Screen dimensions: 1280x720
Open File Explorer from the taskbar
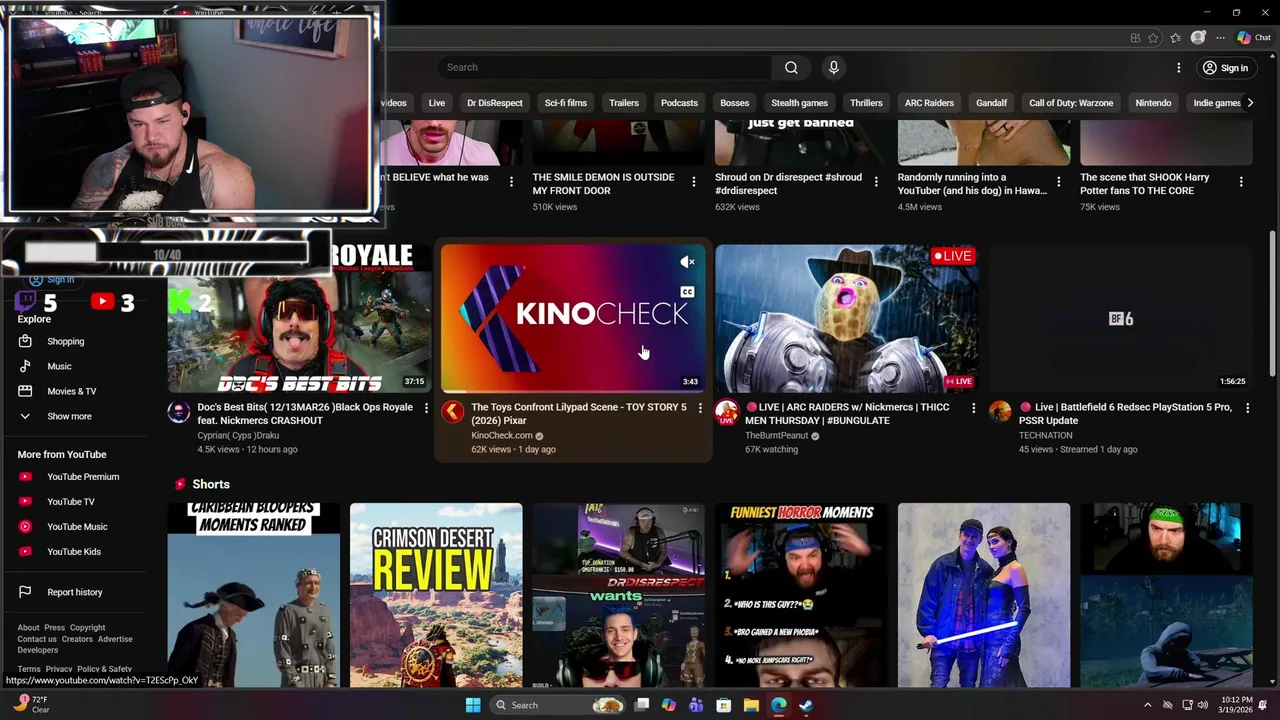click(x=751, y=705)
